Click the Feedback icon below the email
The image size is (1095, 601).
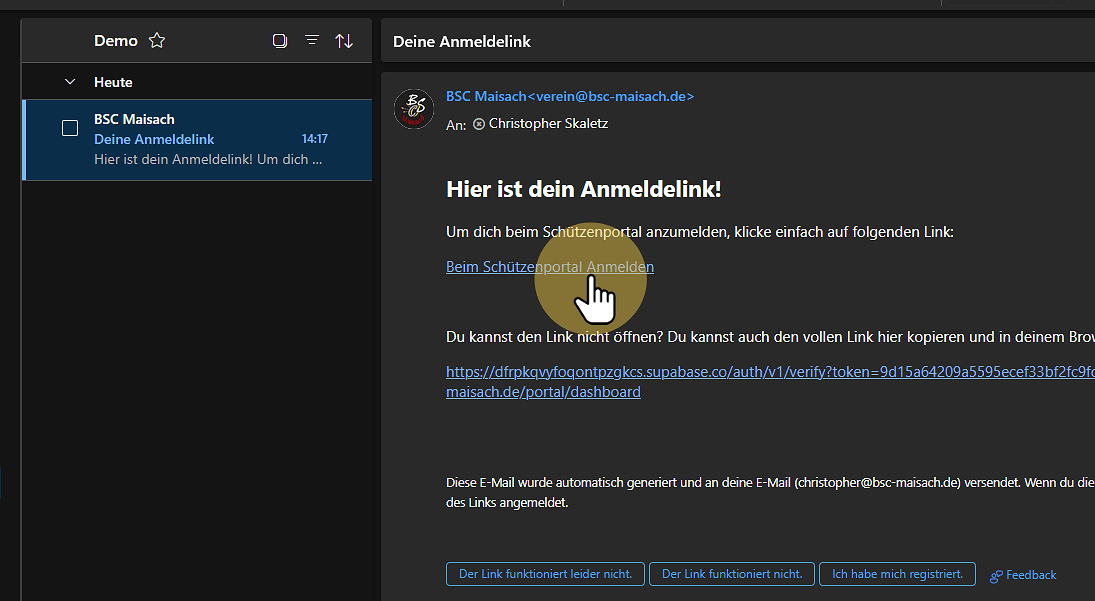coord(996,575)
